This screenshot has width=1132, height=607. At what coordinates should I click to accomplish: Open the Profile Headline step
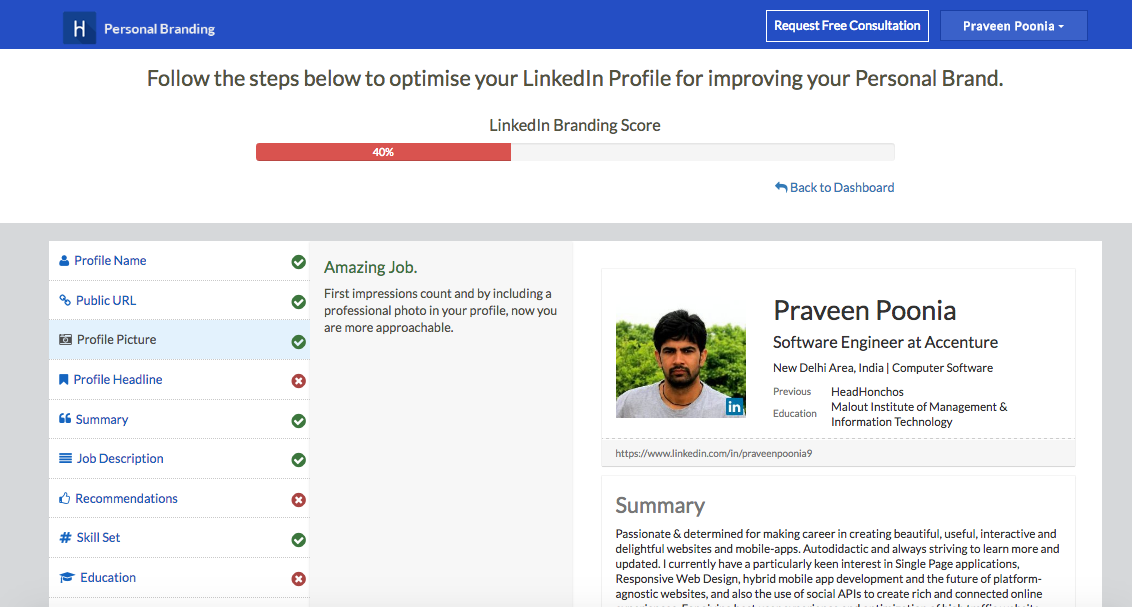click(179, 380)
